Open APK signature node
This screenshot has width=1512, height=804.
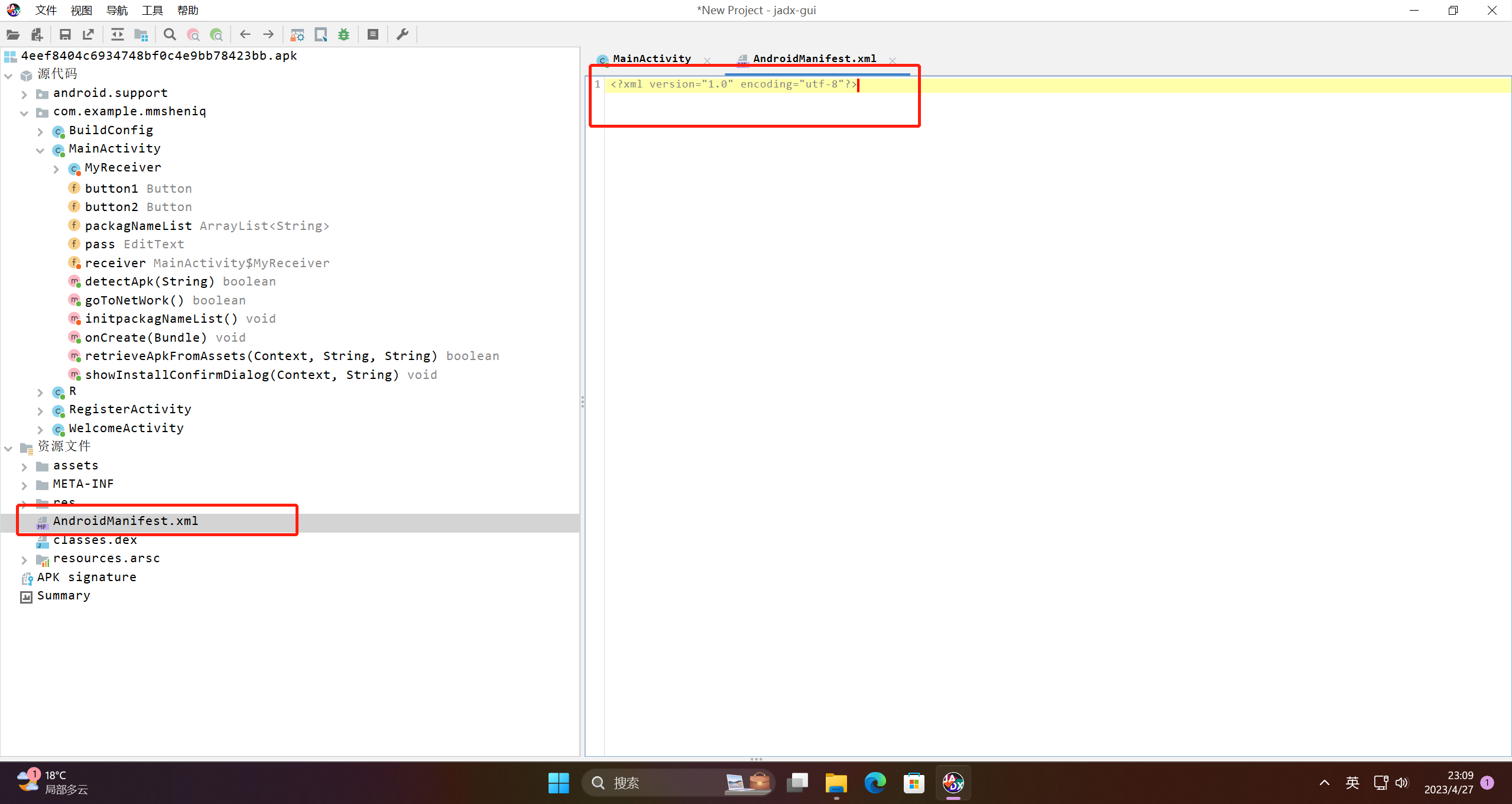point(86,577)
